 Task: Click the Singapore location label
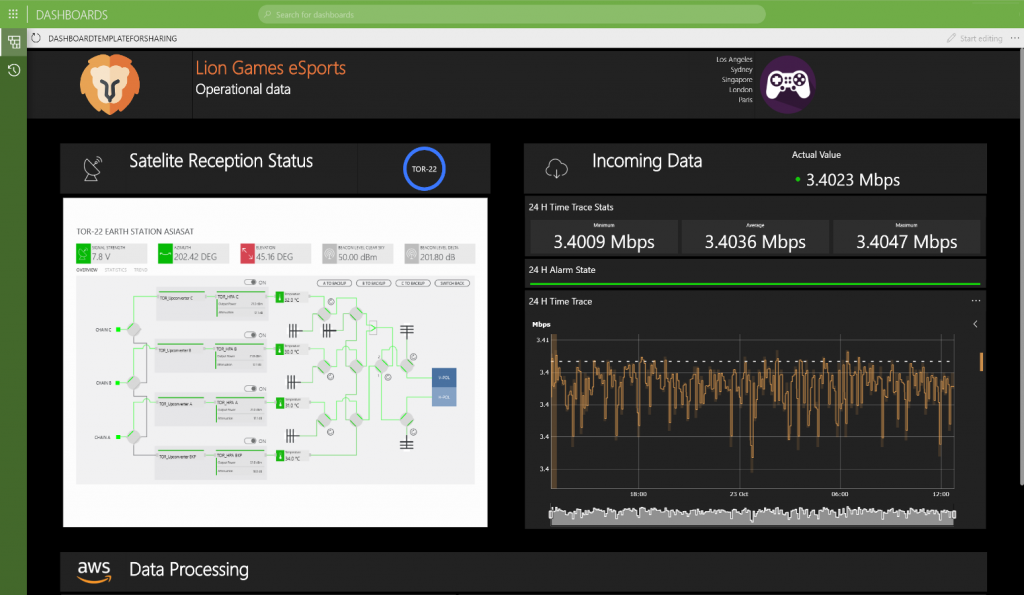point(737,80)
